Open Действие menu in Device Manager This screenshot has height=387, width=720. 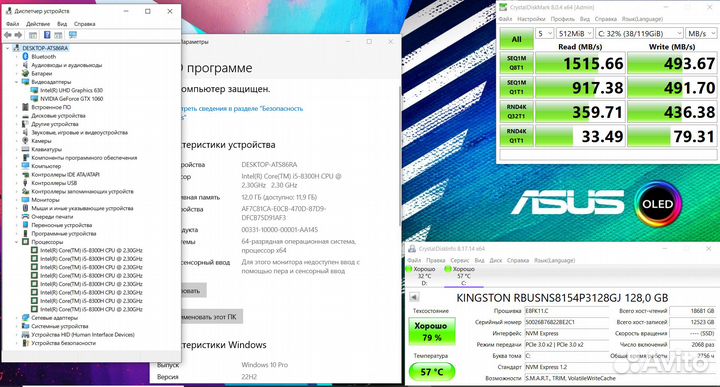point(38,24)
